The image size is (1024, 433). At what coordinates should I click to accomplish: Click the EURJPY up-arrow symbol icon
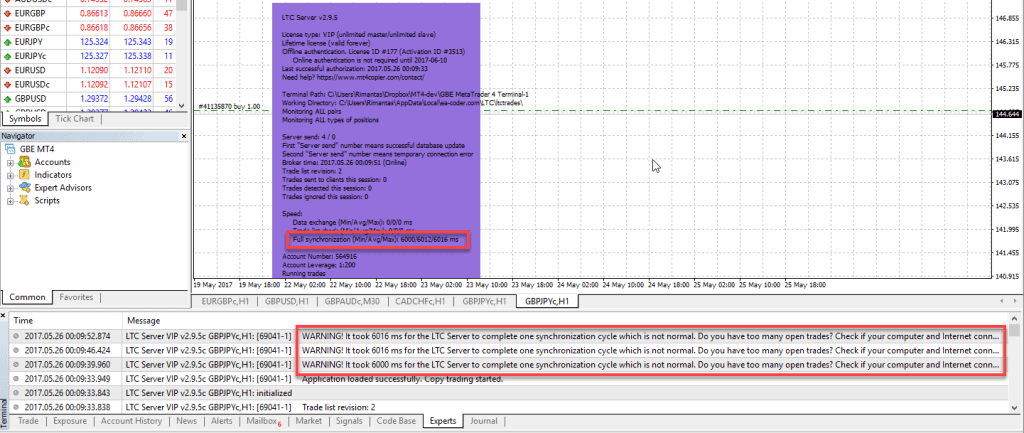7,42
